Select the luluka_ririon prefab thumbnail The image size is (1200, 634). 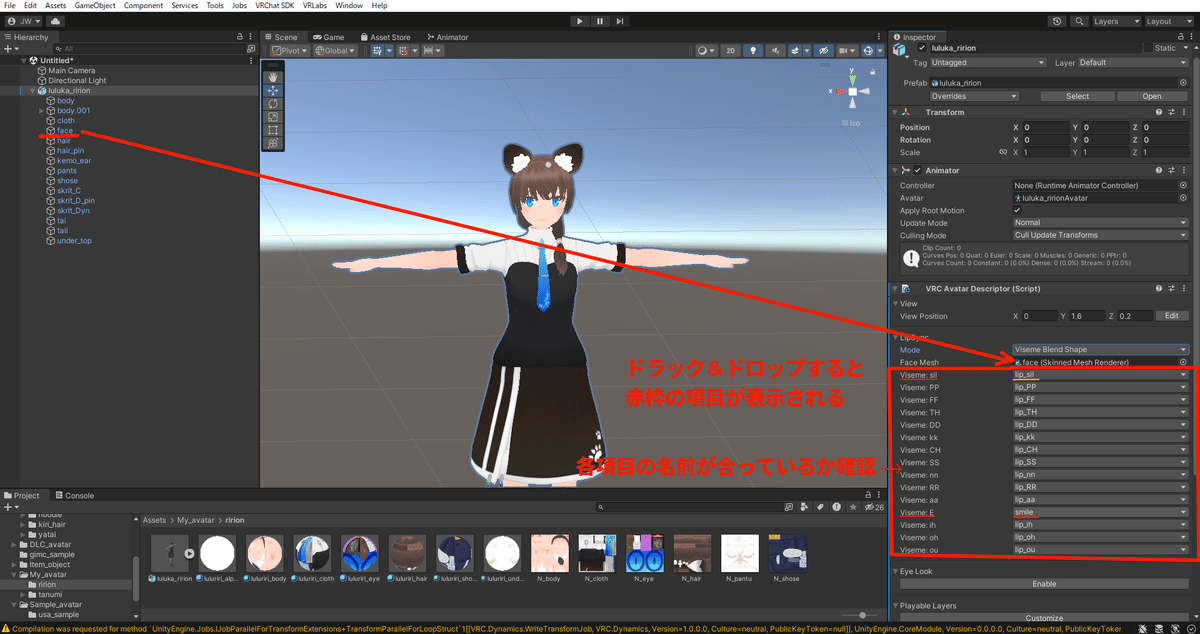[169, 552]
